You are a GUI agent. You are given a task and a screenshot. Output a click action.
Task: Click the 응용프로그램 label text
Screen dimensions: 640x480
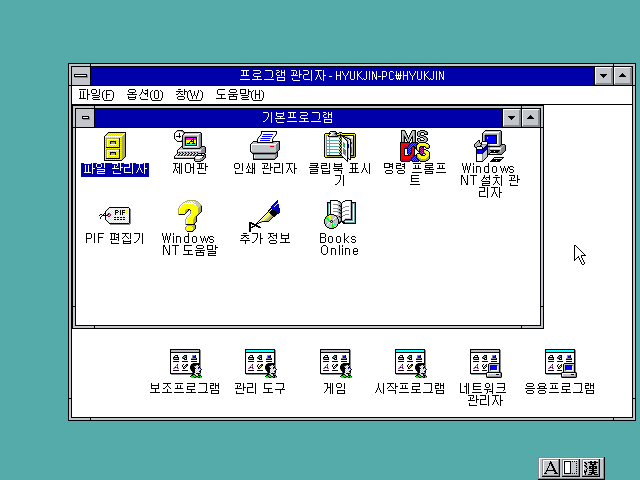point(560,388)
